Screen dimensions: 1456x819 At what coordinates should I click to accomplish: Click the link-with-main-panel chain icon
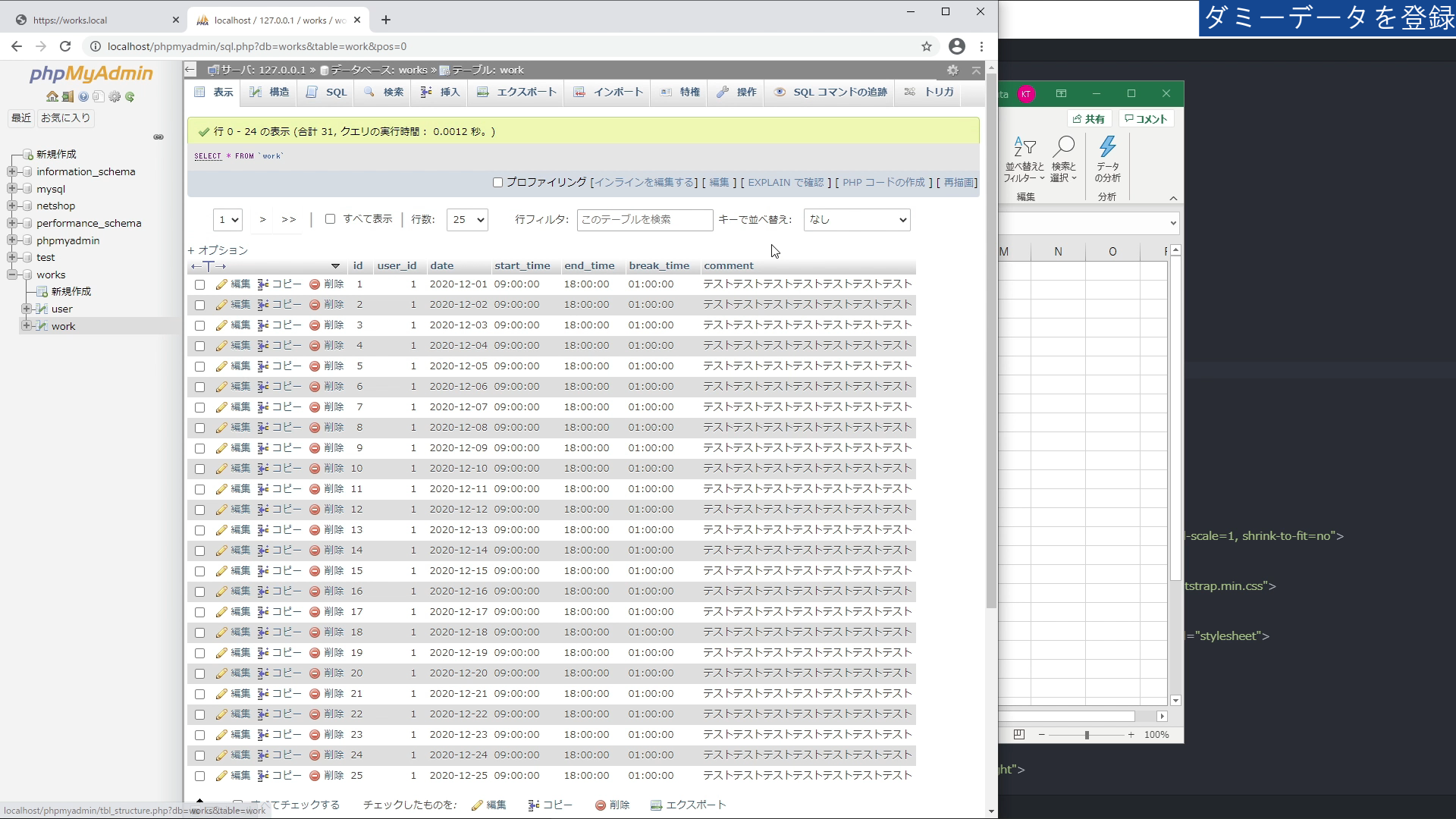tap(158, 137)
